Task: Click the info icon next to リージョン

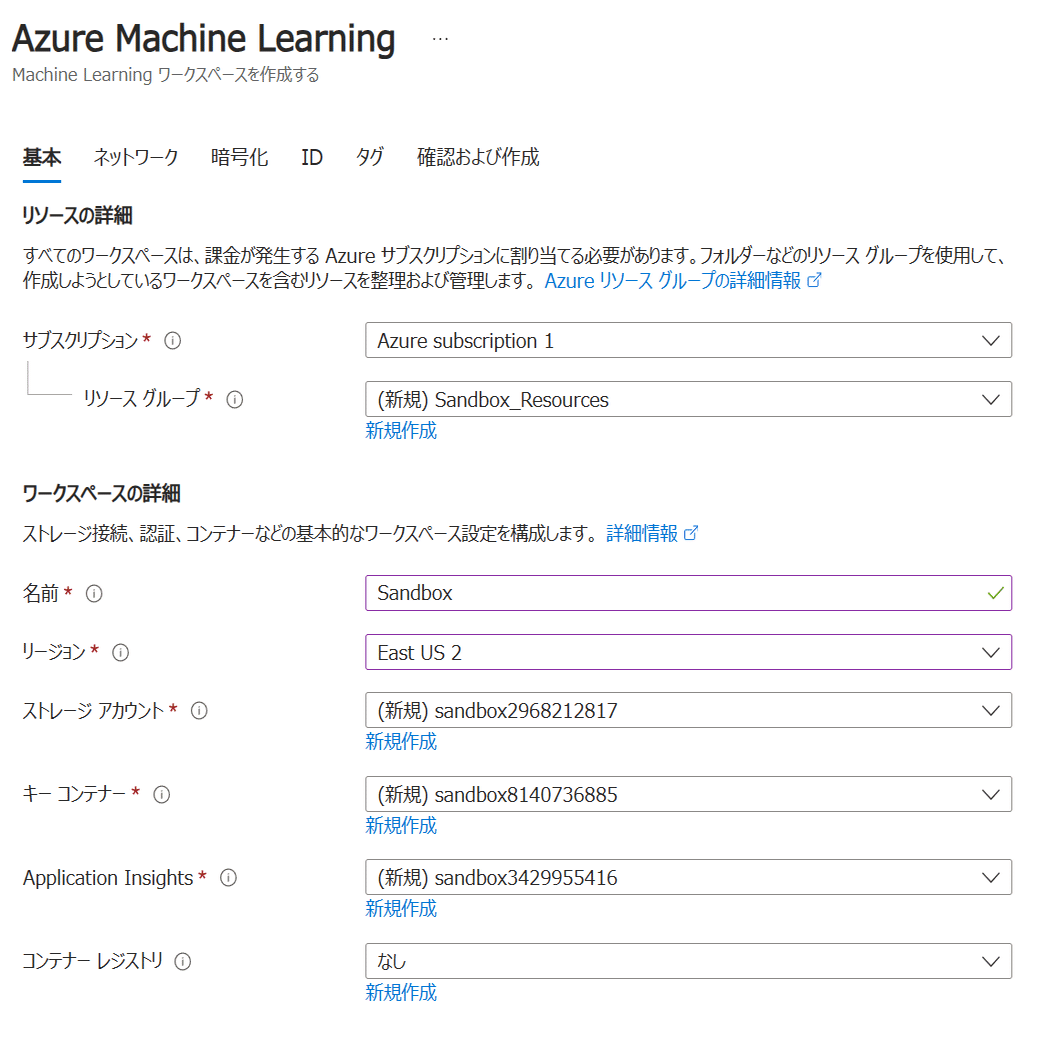Action: coord(120,652)
